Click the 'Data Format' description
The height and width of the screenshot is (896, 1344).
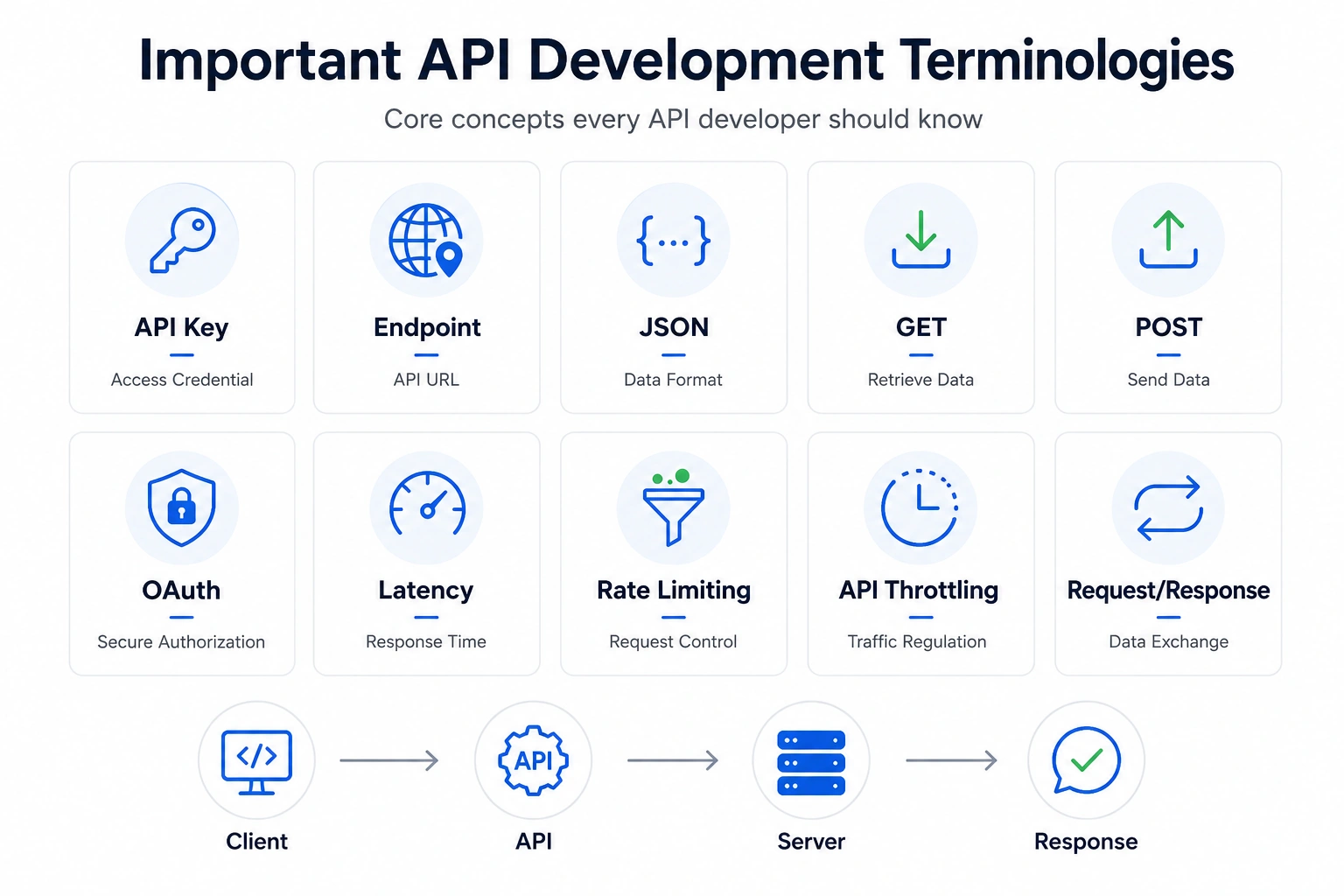tap(673, 380)
